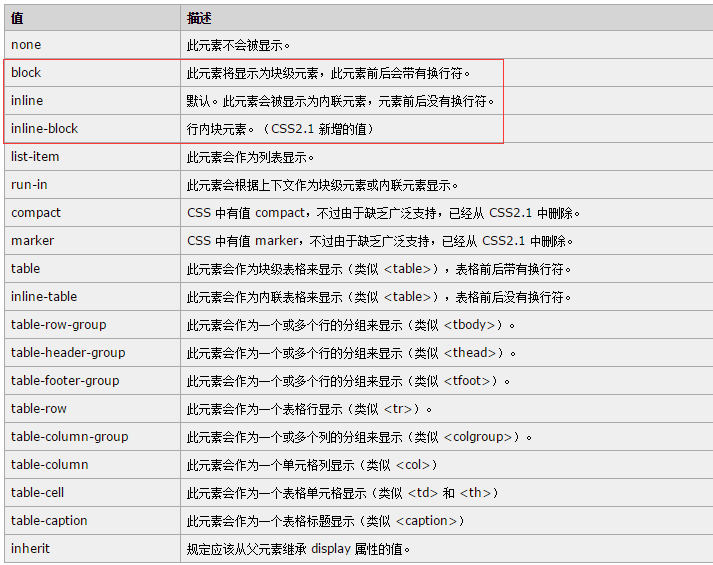Click description '此元素将显示为块级元素' for block

[x=328, y=73]
